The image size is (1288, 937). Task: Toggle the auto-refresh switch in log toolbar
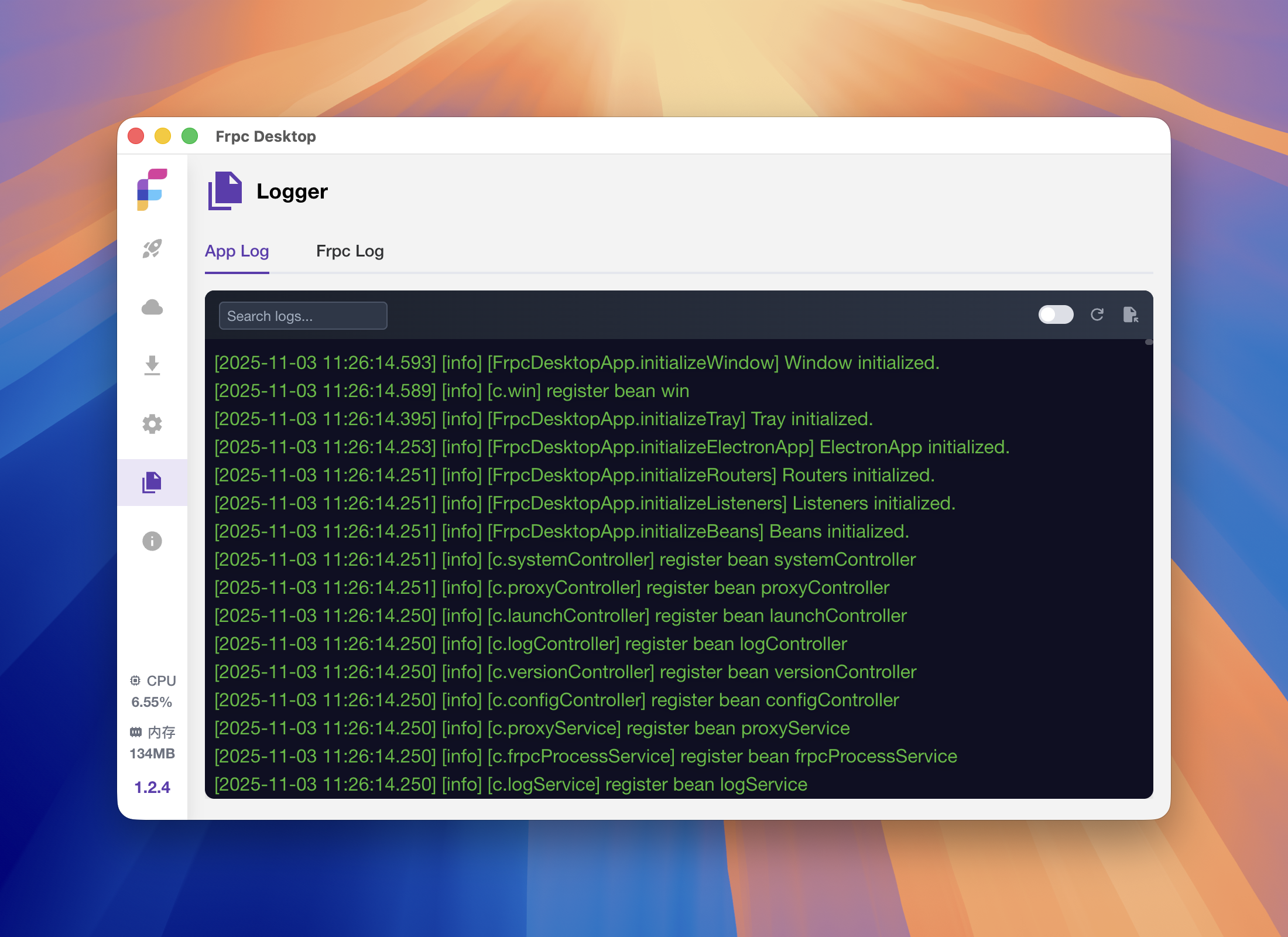[1056, 315]
